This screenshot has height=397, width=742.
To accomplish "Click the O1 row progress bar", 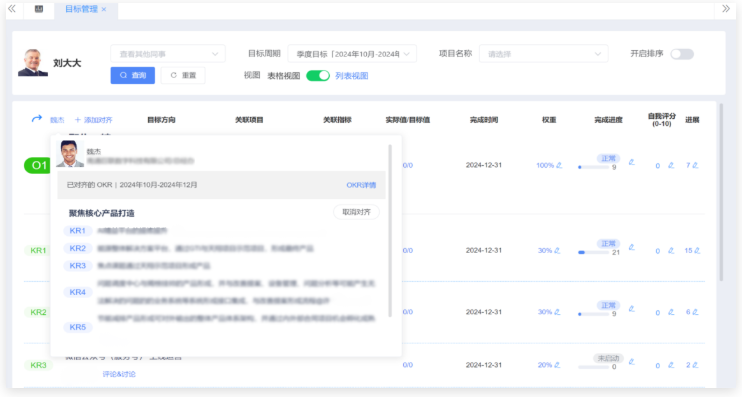I will point(594,167).
